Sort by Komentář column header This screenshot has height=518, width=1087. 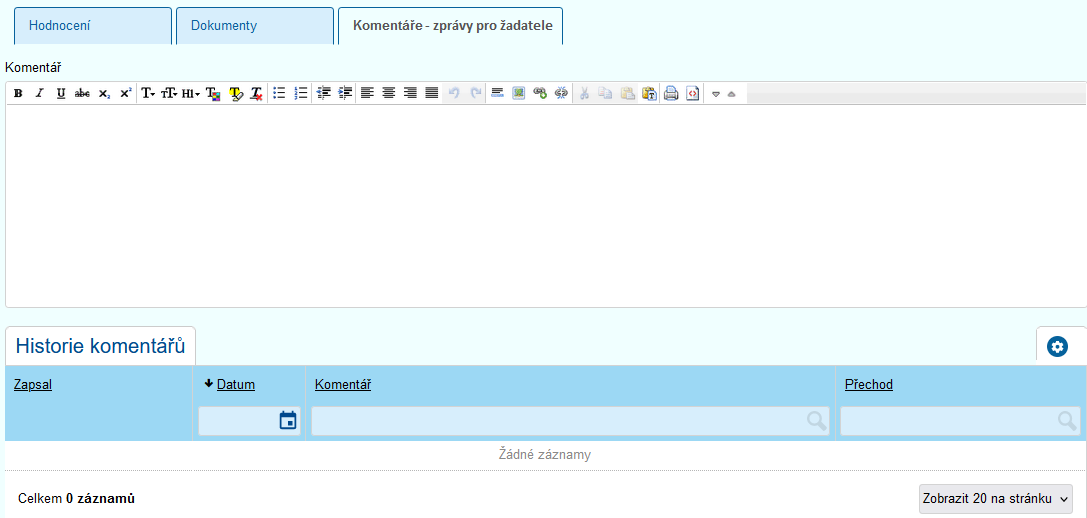pyautogui.click(x=342, y=385)
